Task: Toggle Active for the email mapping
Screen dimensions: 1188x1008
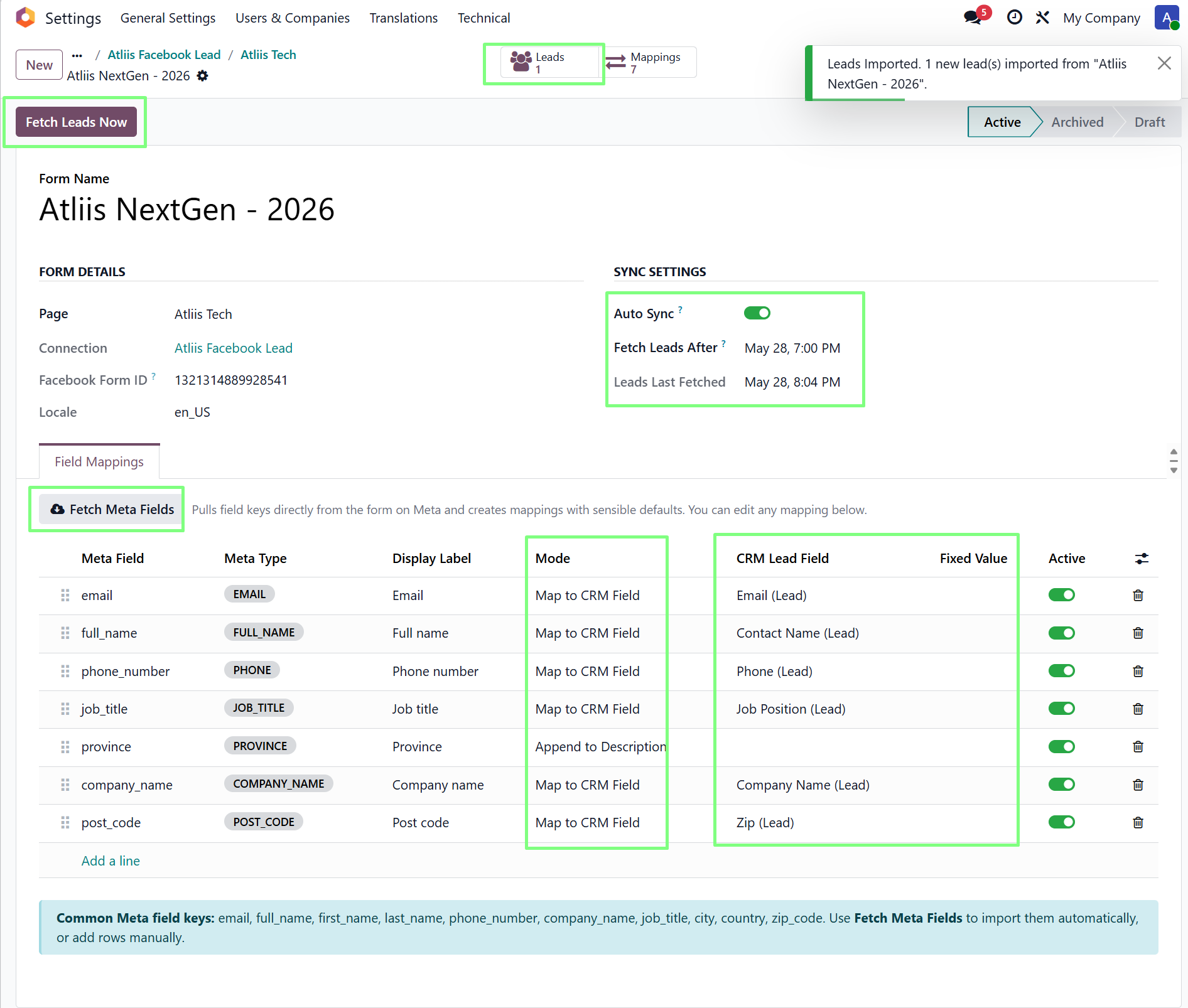Action: [1061, 594]
